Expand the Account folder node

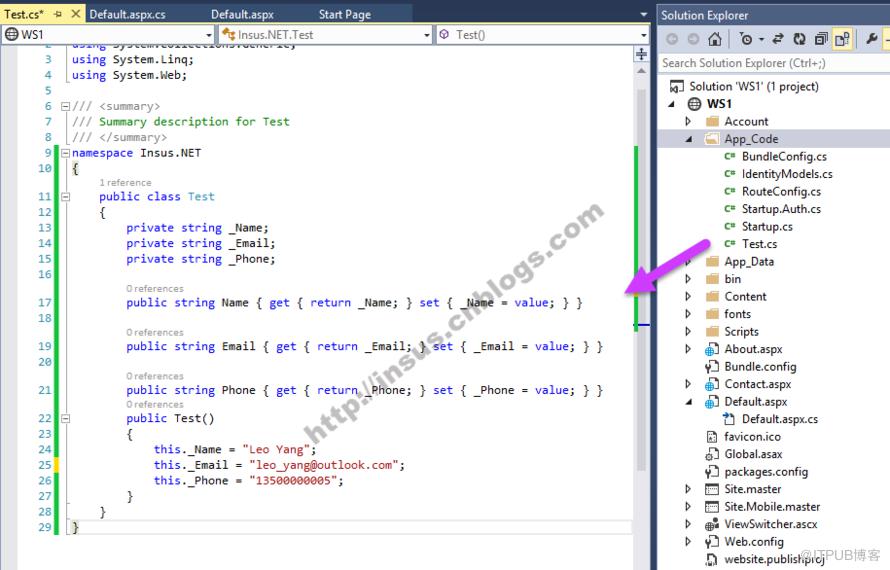coord(688,121)
